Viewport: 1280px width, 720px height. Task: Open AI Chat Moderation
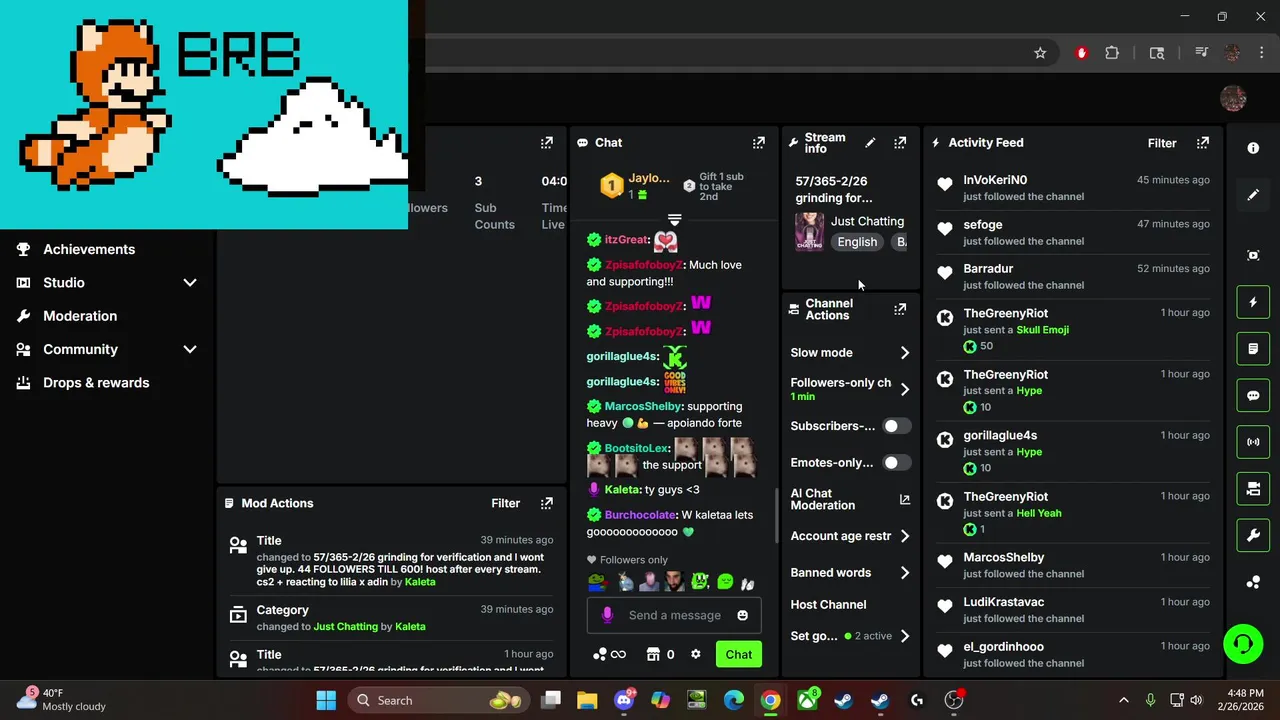coord(850,499)
